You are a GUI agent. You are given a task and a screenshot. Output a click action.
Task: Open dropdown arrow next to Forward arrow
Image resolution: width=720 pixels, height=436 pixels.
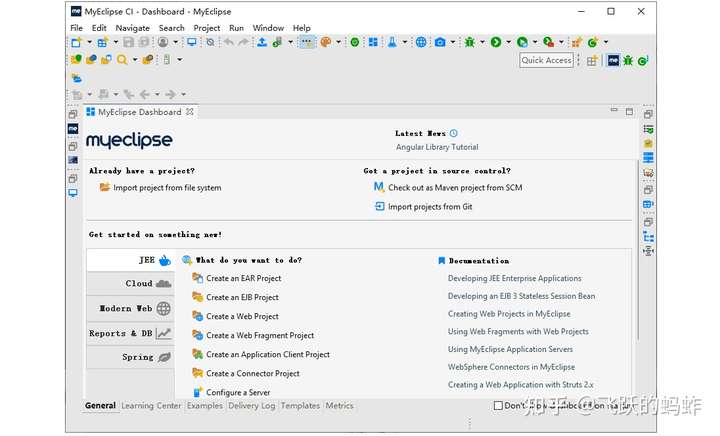[x=183, y=95]
